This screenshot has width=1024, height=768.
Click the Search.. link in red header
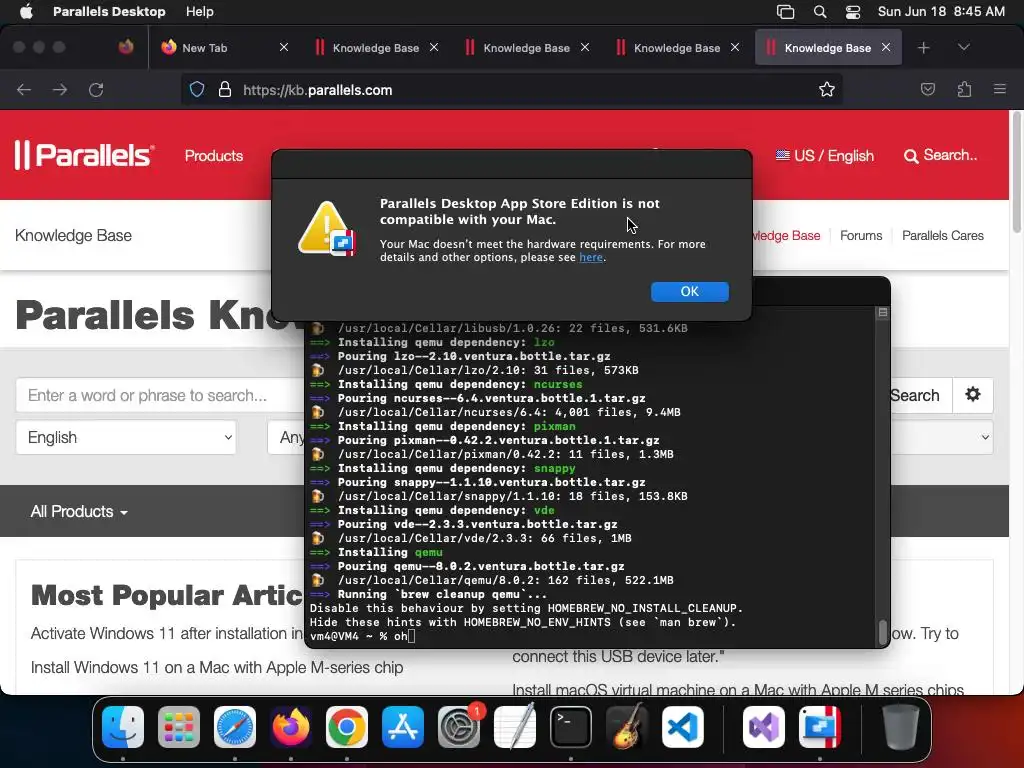(940, 155)
